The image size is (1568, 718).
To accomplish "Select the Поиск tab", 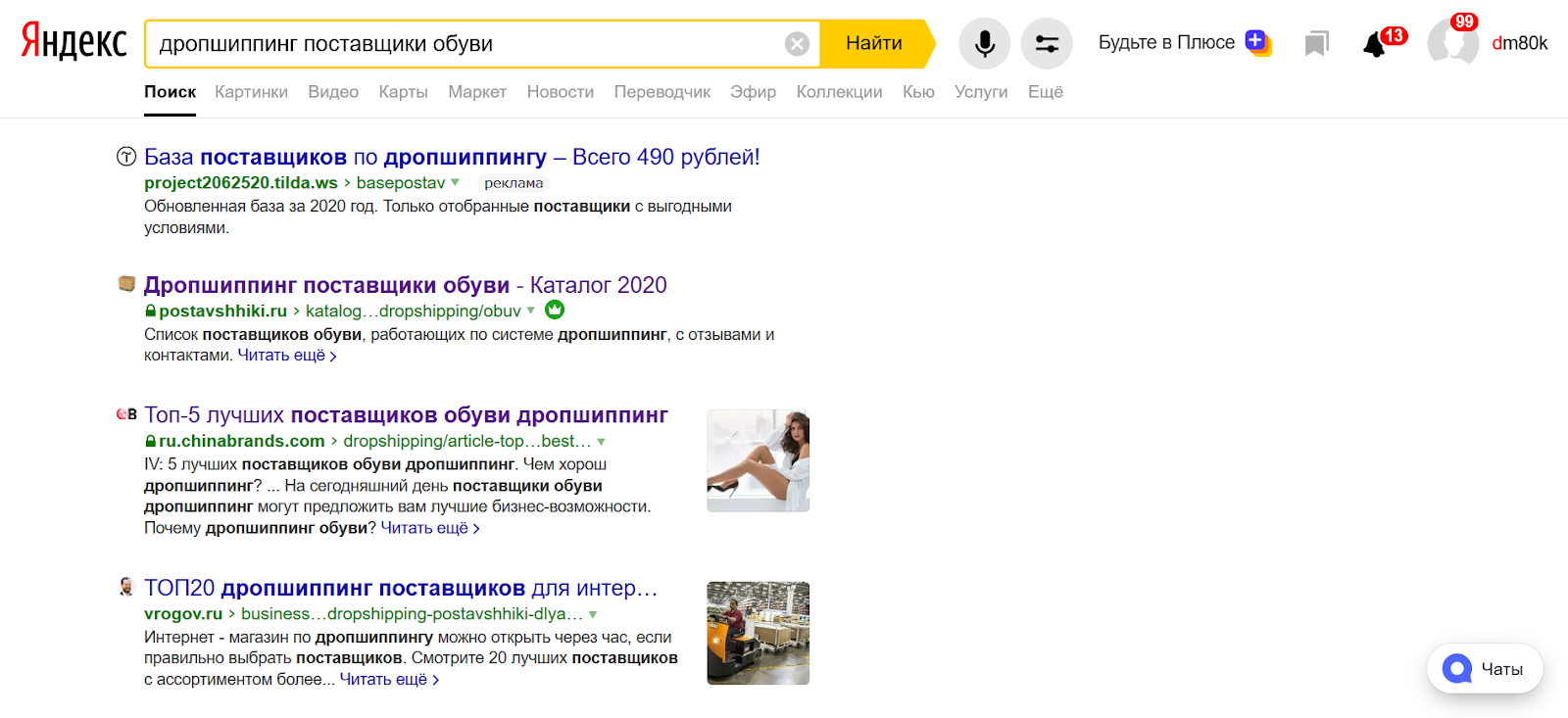I will pos(171,92).
